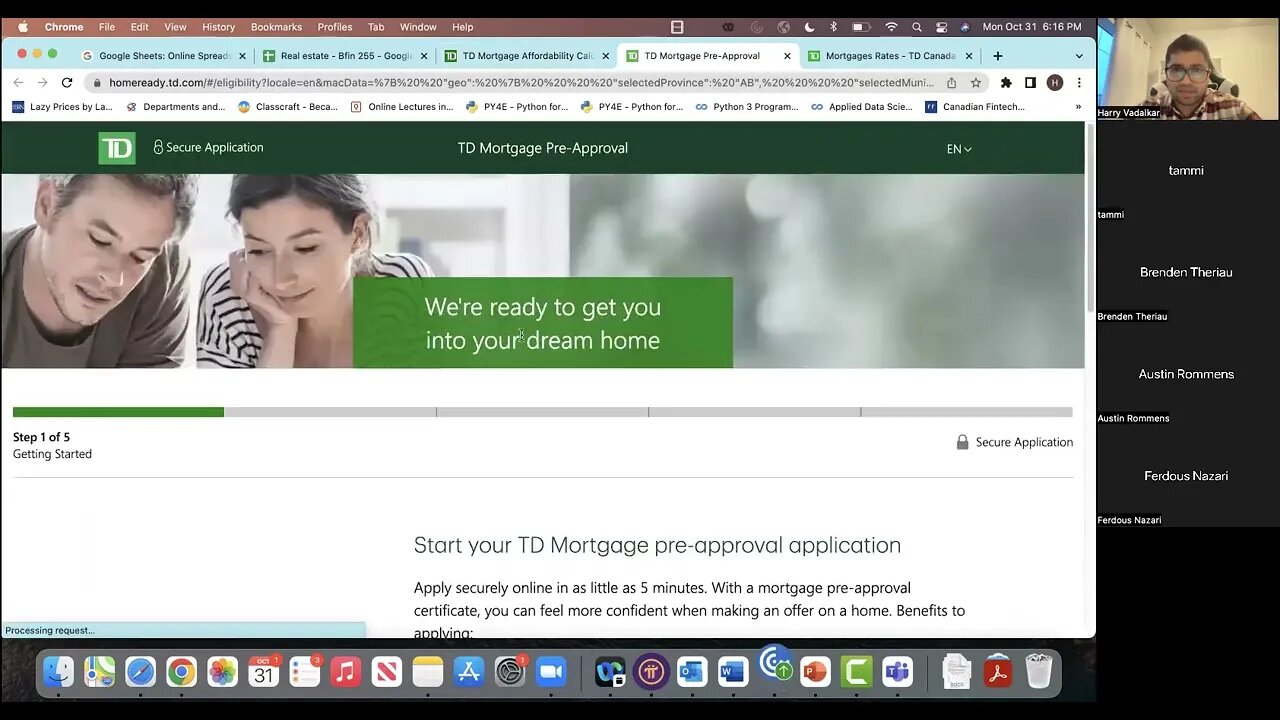Image resolution: width=1280 pixels, height=720 pixels.
Task: Open the Lazy Prices by La... bookmark
Action: click(62, 107)
